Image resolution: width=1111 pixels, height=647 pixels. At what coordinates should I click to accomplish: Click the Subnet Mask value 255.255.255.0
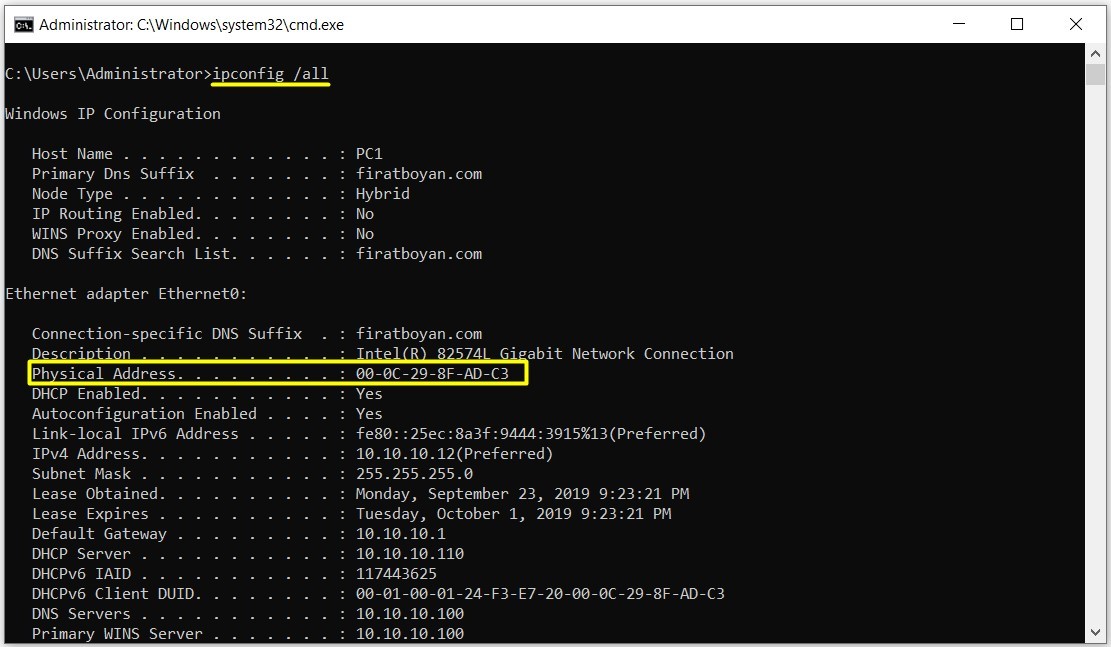pyautogui.click(x=414, y=474)
